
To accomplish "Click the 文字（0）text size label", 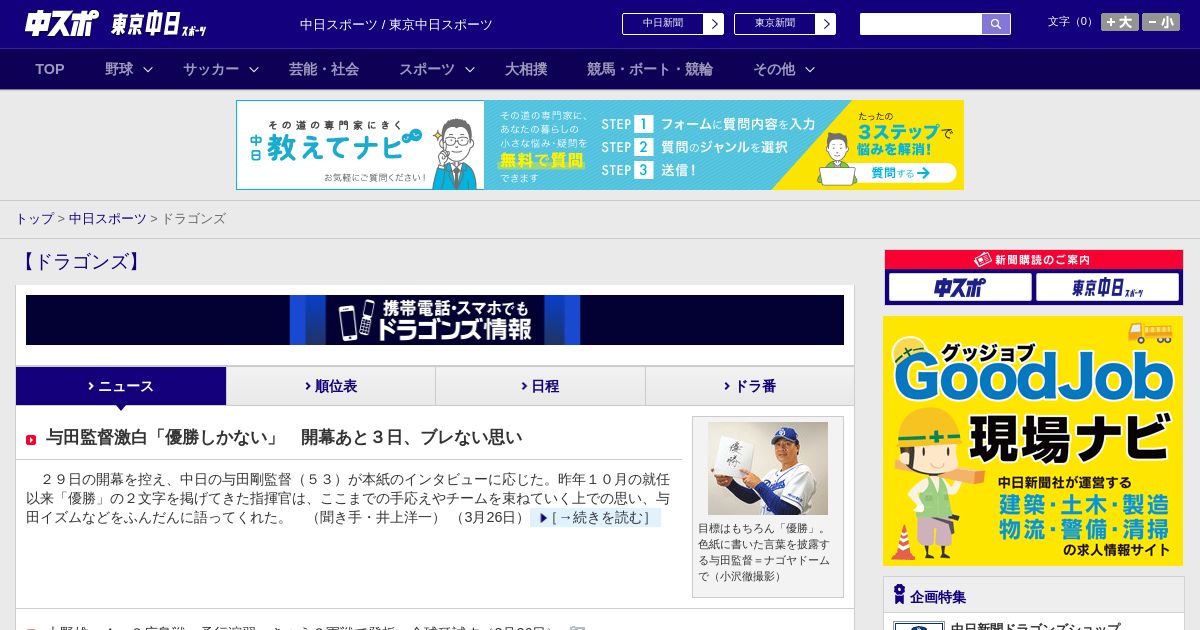I will [1070, 22].
